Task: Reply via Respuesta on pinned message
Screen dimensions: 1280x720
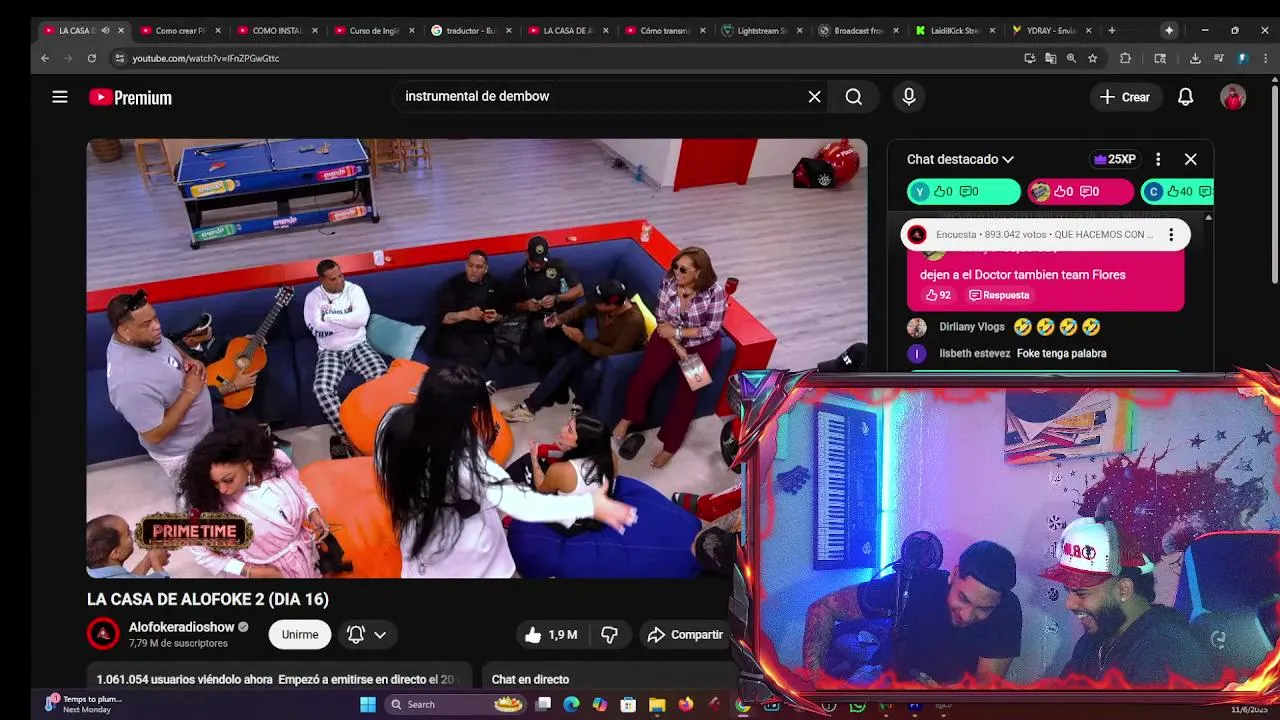Action: point(999,295)
